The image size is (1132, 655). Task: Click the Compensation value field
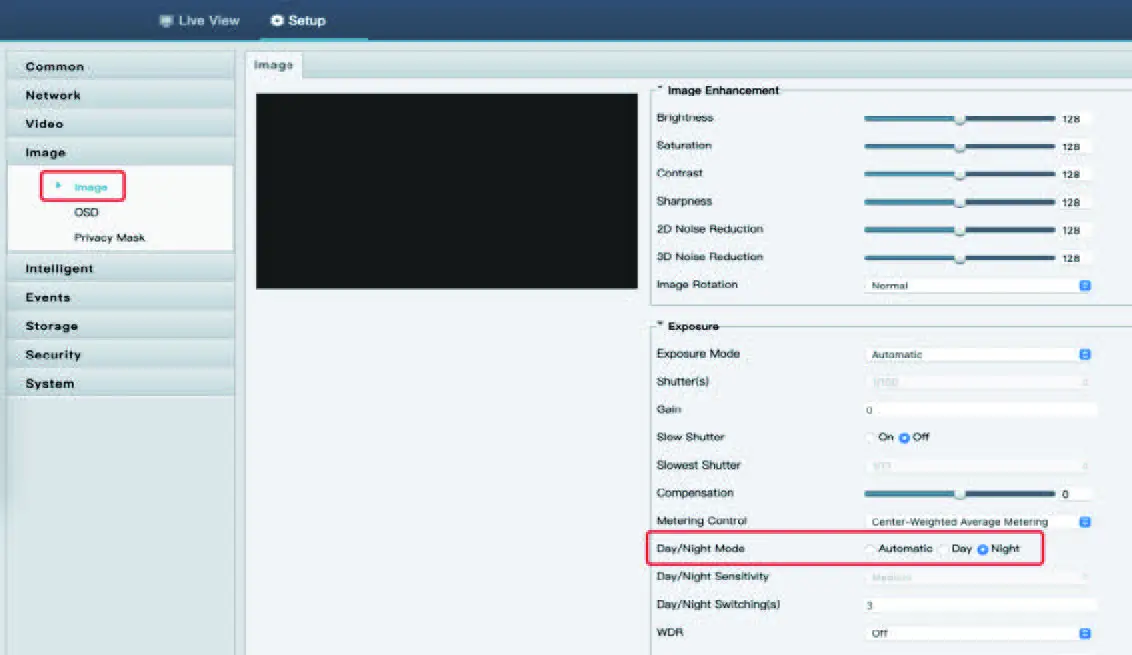point(1075,495)
